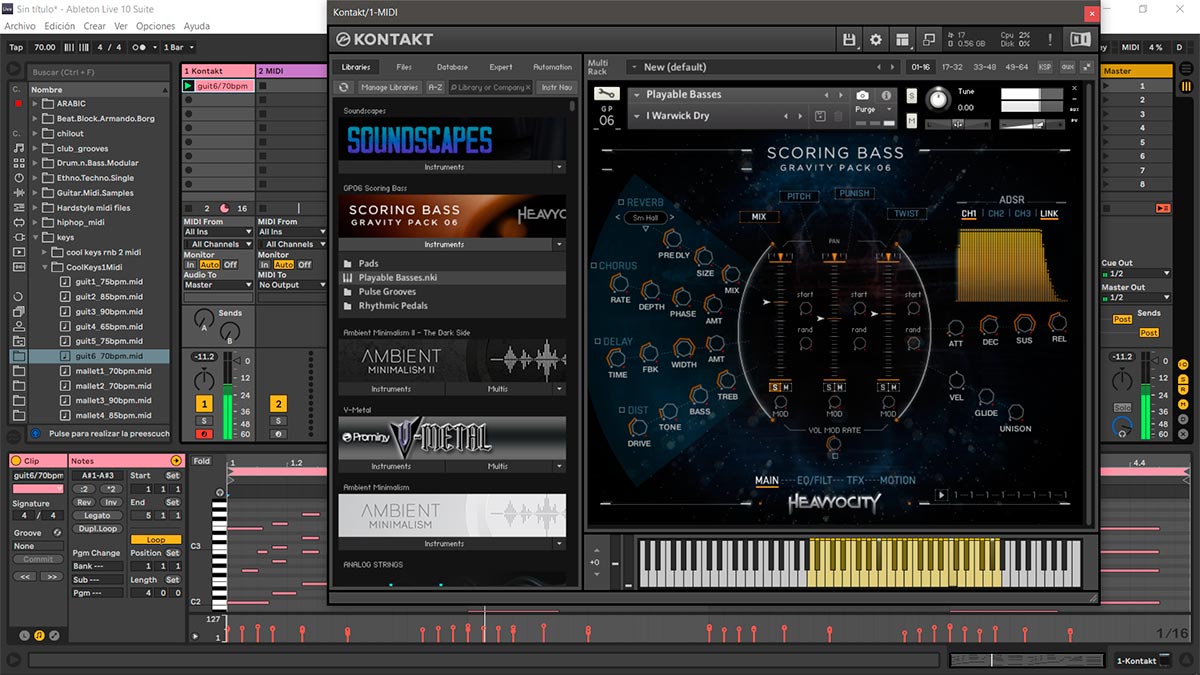Click the Ableton preview headphone icon by the clip piano roll
This screenshot has width=1200, height=675.
point(221,493)
